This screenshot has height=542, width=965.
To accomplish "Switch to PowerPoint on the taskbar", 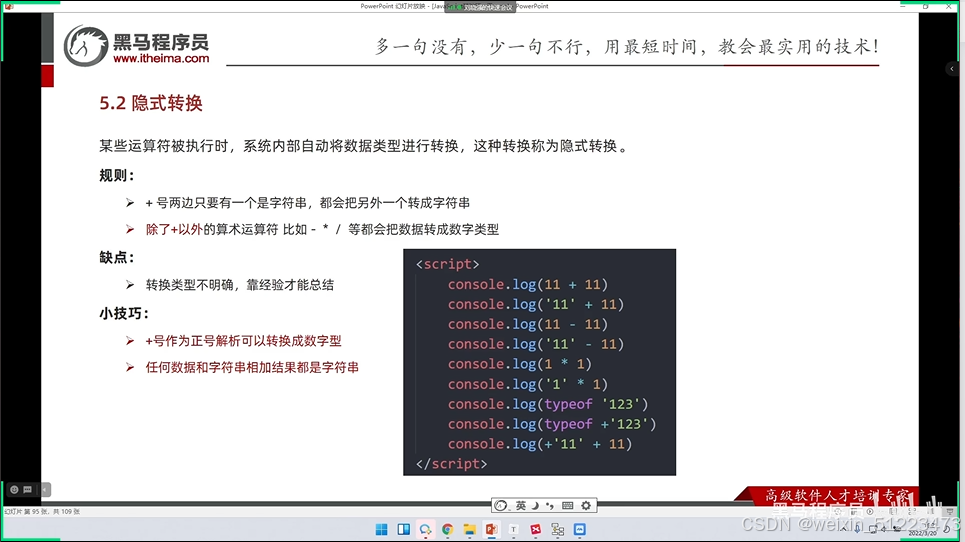I will [491, 530].
